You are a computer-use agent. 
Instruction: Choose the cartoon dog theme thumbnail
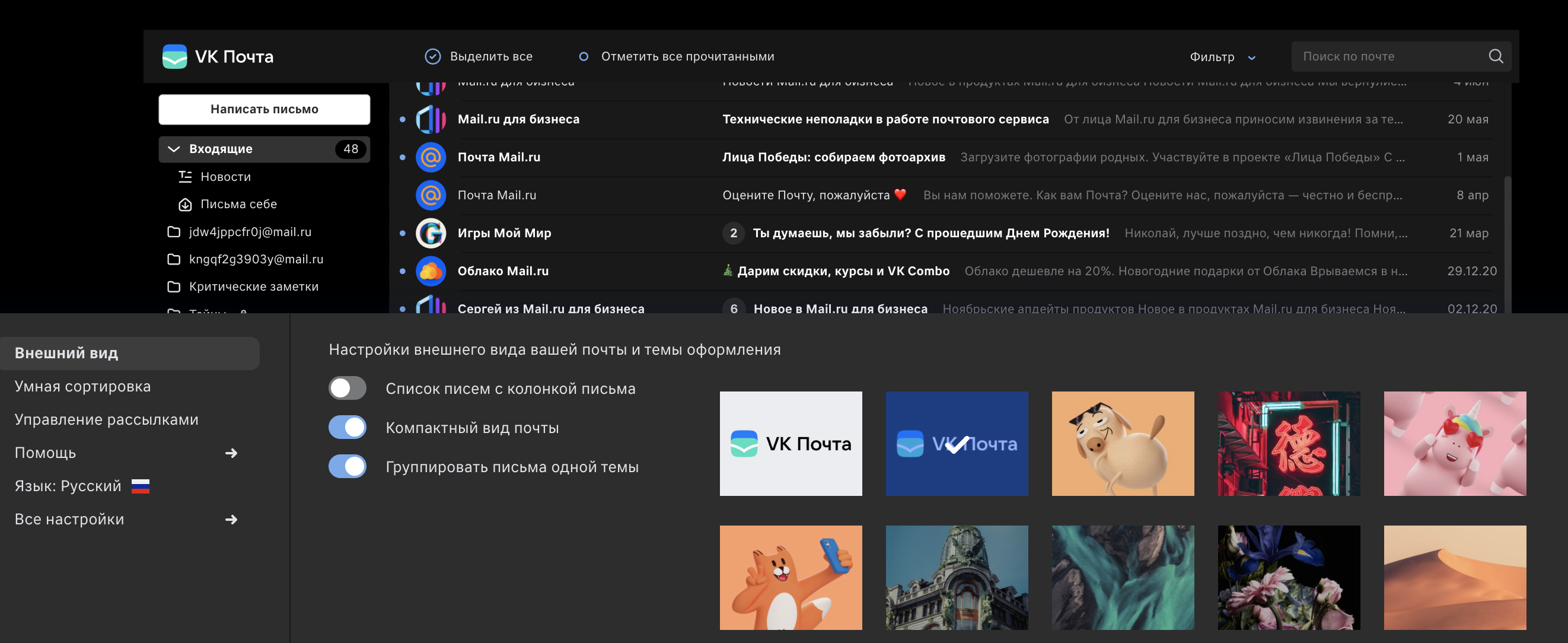pos(1123,443)
